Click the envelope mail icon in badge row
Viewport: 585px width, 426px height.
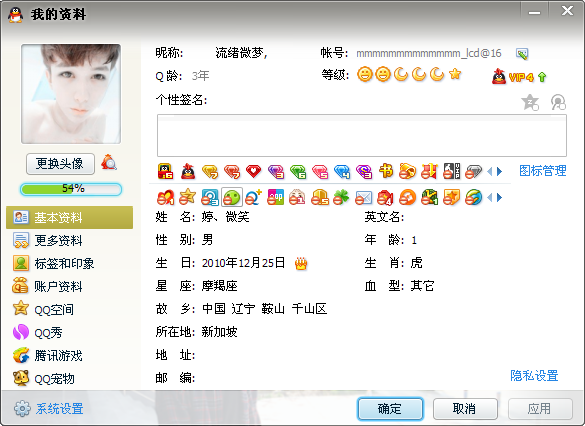(363, 197)
